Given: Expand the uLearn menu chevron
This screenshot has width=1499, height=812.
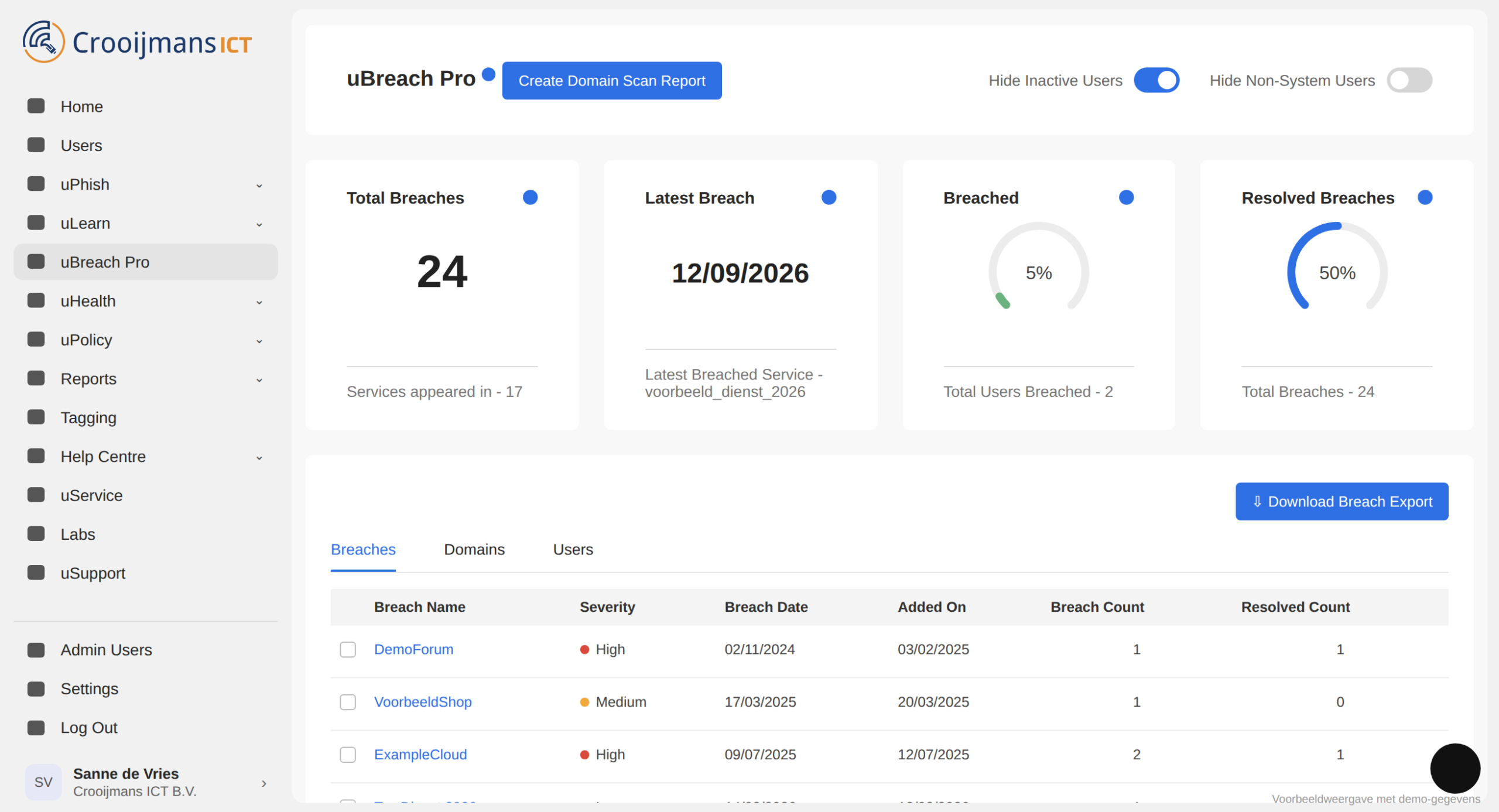Looking at the screenshot, I should coord(259,224).
